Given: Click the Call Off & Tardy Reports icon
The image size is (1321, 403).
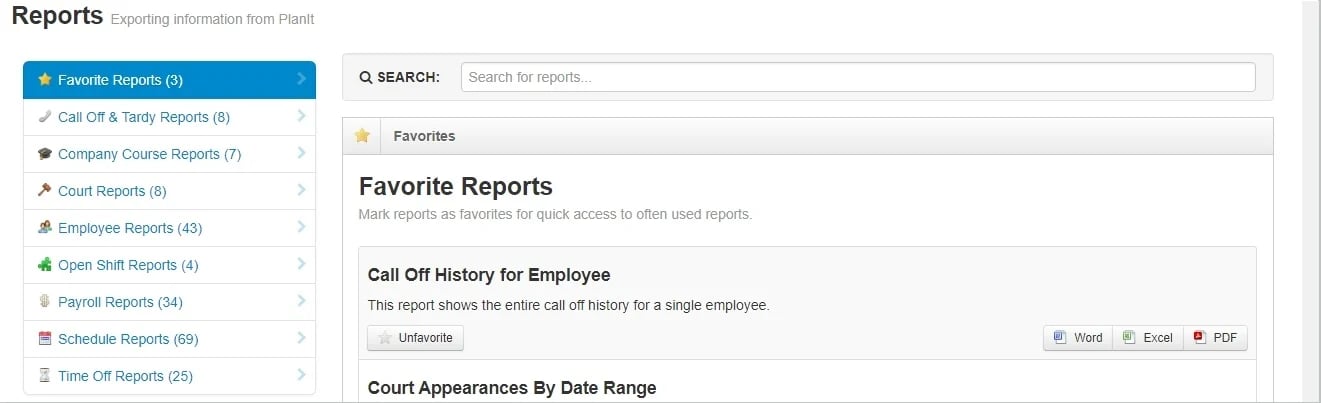Looking at the screenshot, I should (x=44, y=117).
